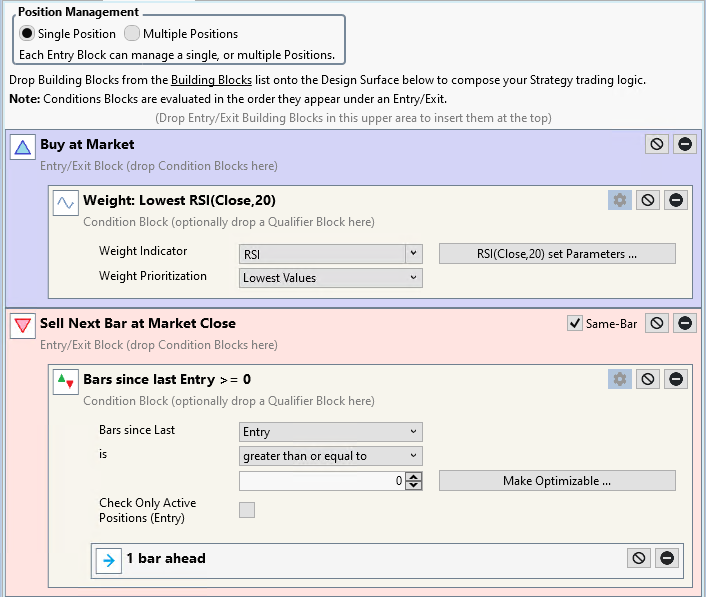Screen dimensions: 706x597
Task: Remove the 1 bar ahead qualifier
Action: coord(667,558)
